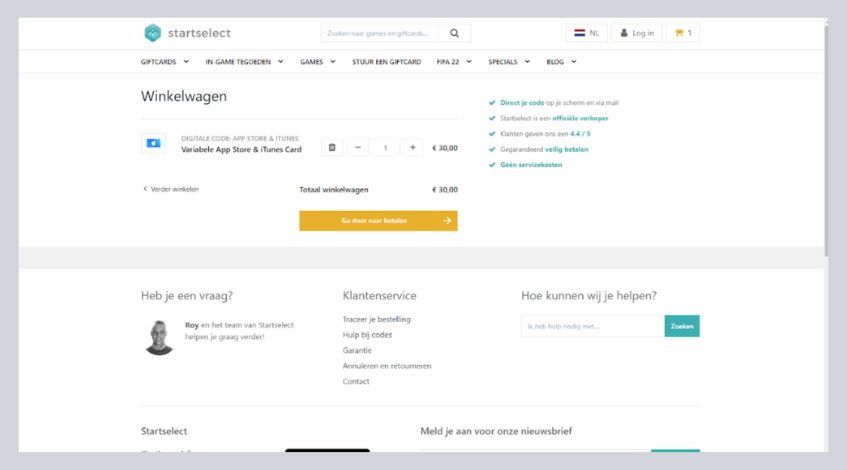The height and width of the screenshot is (470, 847).
Task: Click the magnifier search icon in header
Action: pos(454,33)
